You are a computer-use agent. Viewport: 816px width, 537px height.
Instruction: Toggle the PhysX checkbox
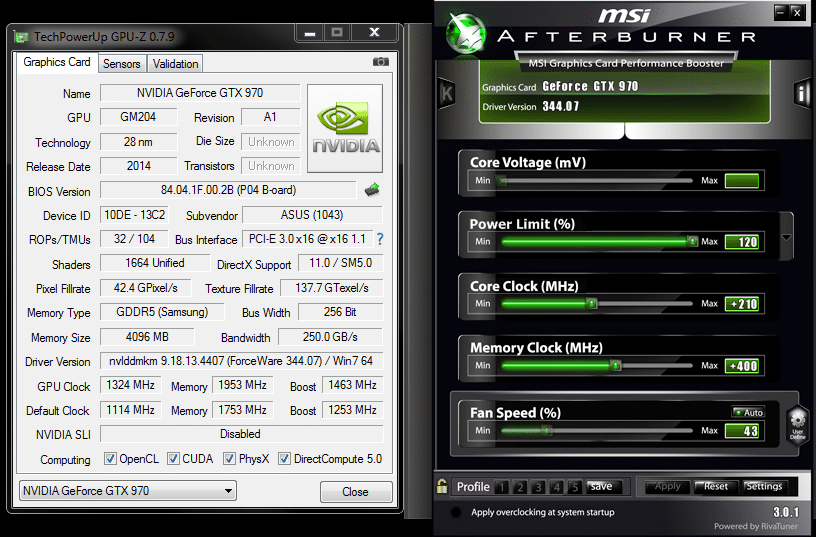(229, 459)
